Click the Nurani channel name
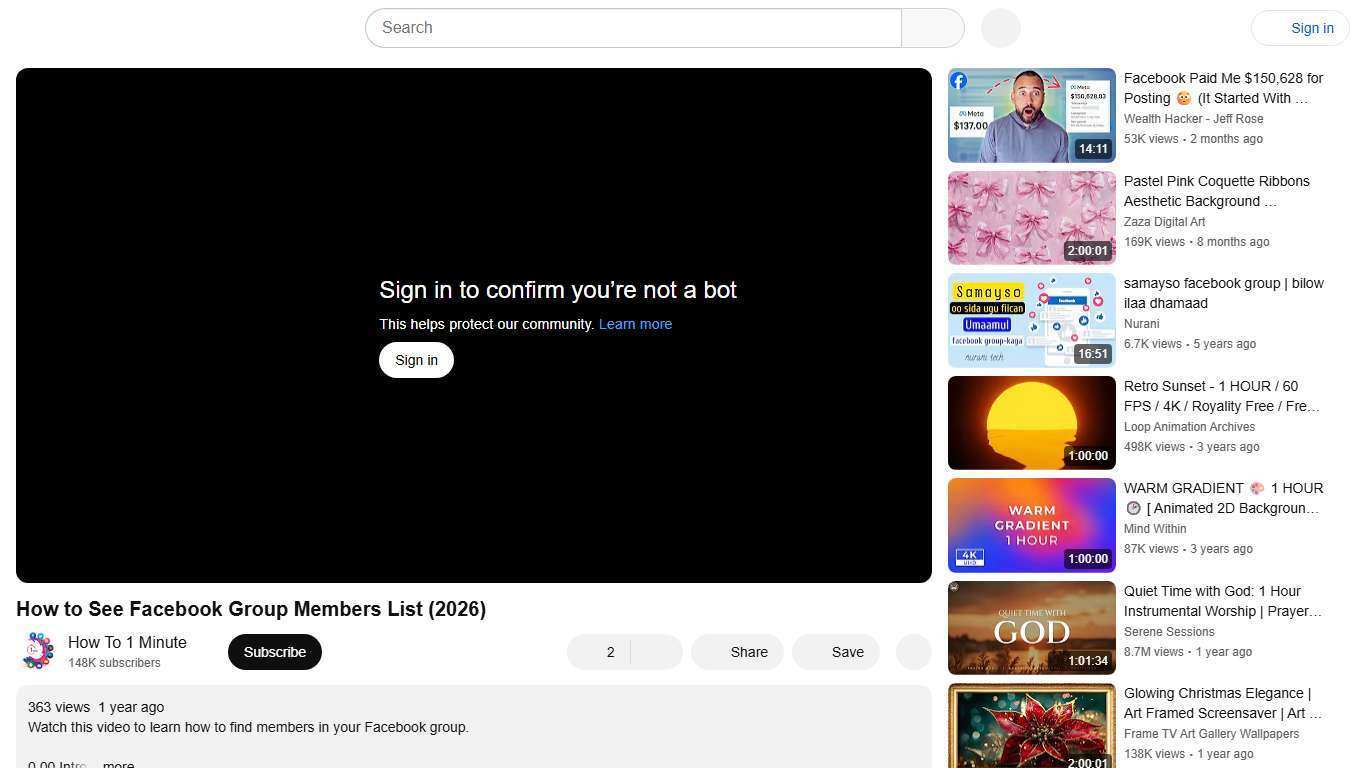 pyautogui.click(x=1141, y=324)
